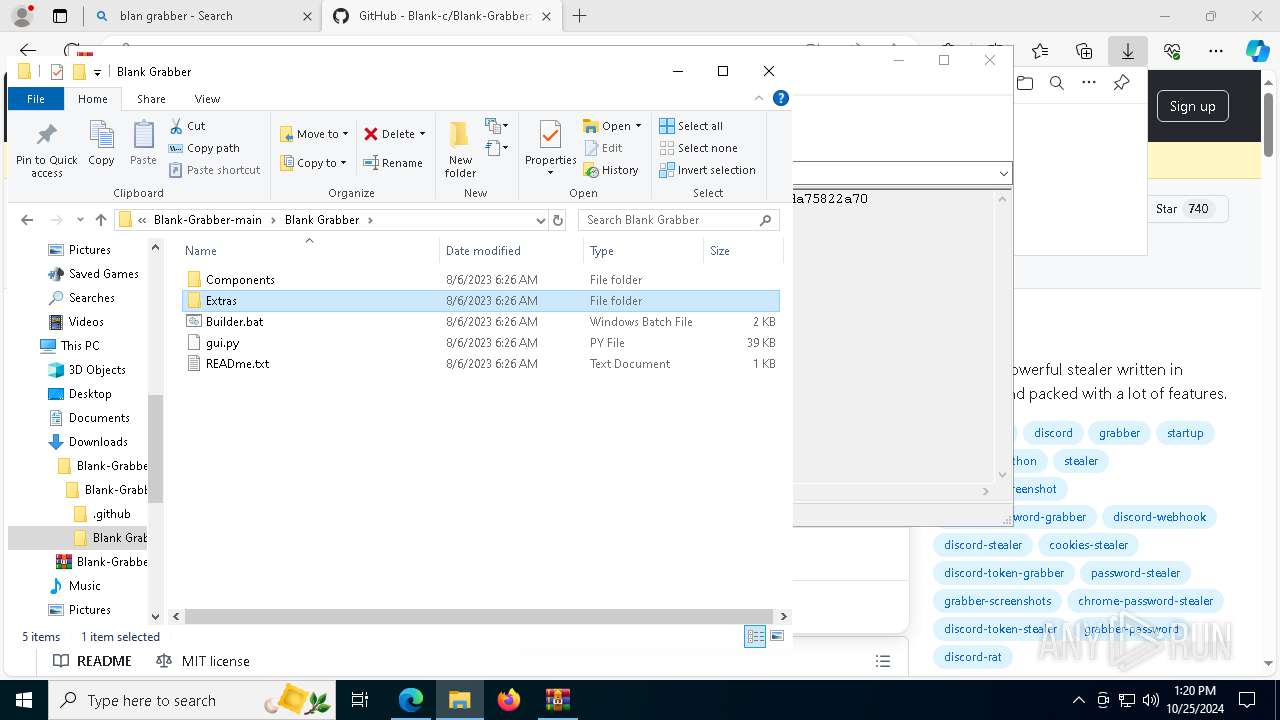Create a New folder from ribbon
Image resolution: width=1280 pixels, height=720 pixels.
click(460, 150)
